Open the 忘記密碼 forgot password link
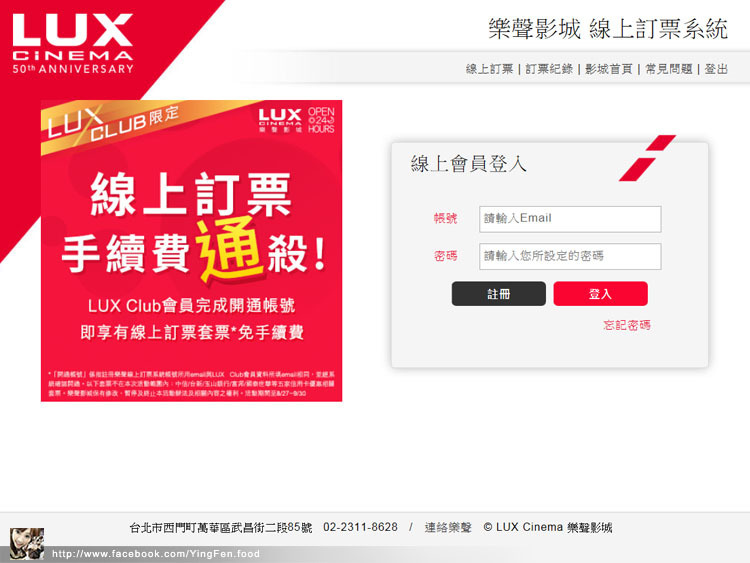750x563 pixels. click(x=627, y=325)
